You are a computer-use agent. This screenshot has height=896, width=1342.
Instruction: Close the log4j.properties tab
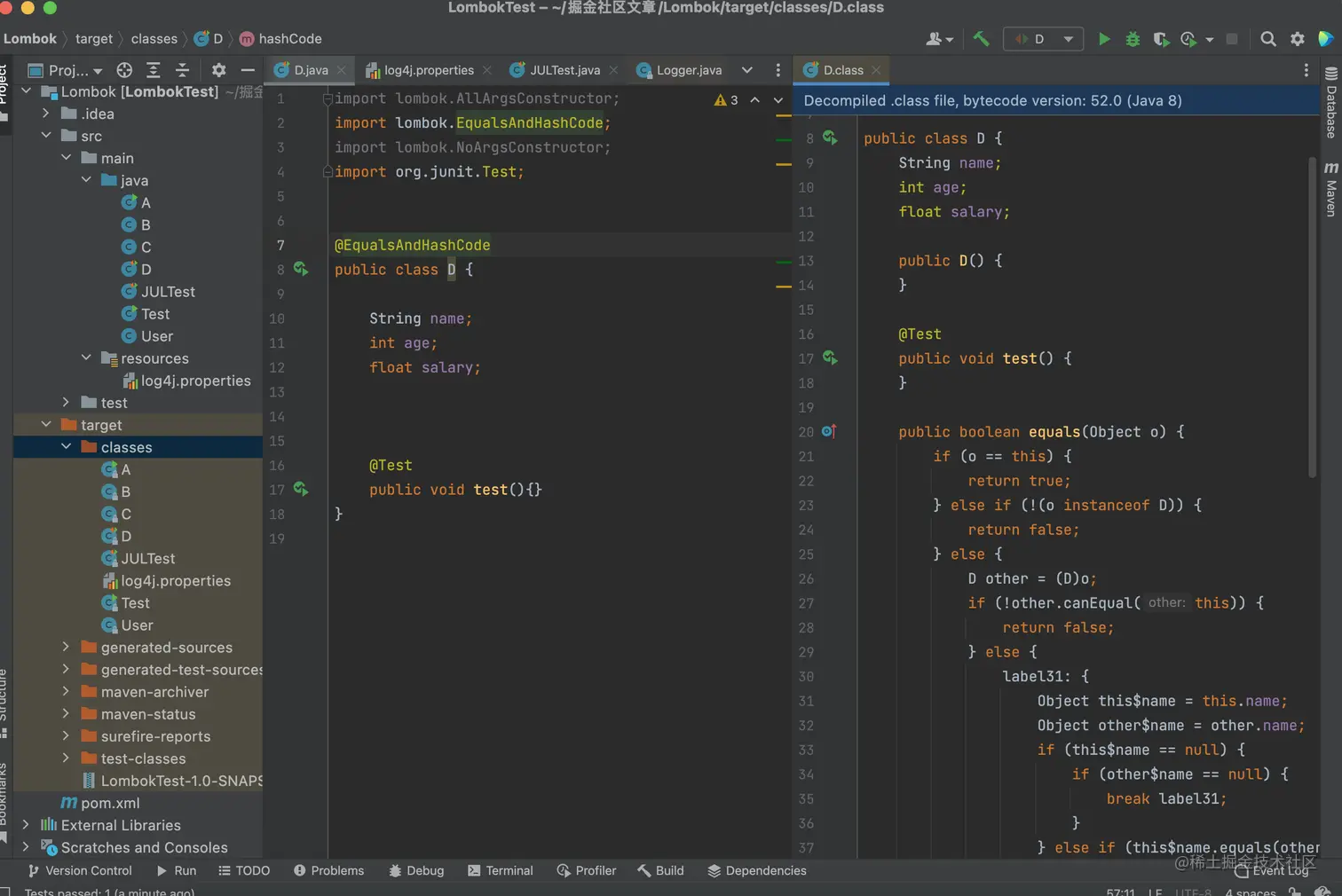[x=487, y=70]
